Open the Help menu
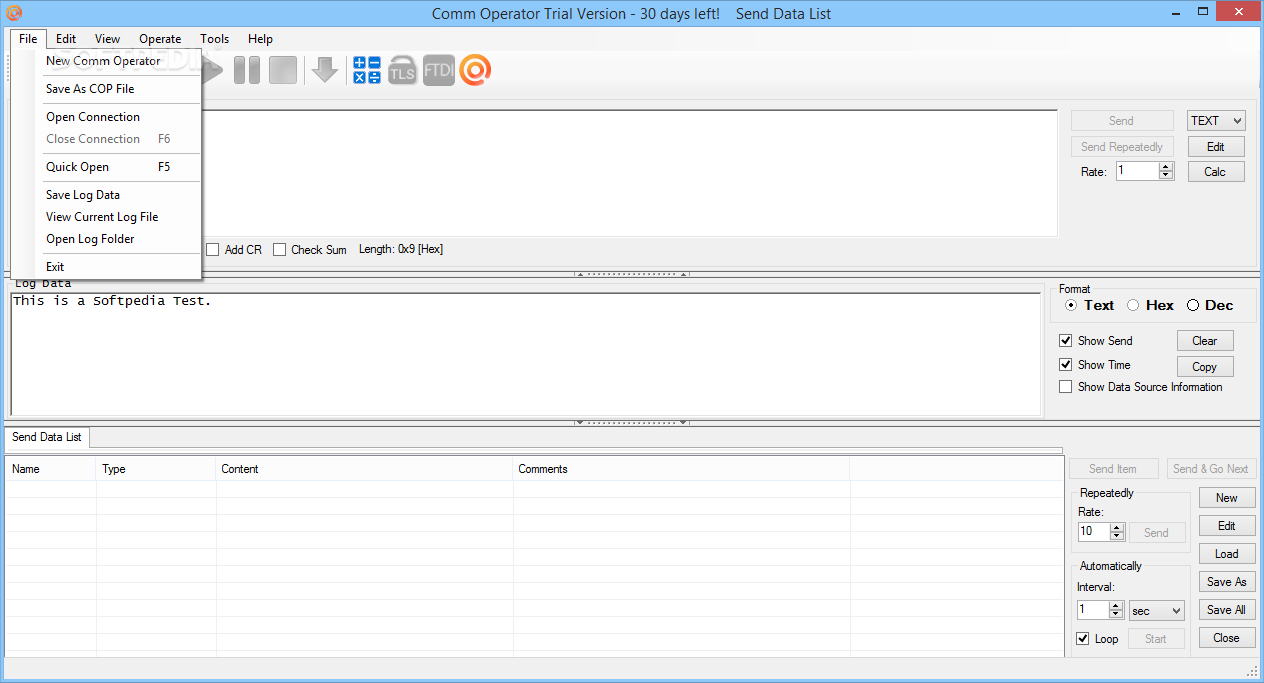1264x683 pixels. (x=260, y=39)
